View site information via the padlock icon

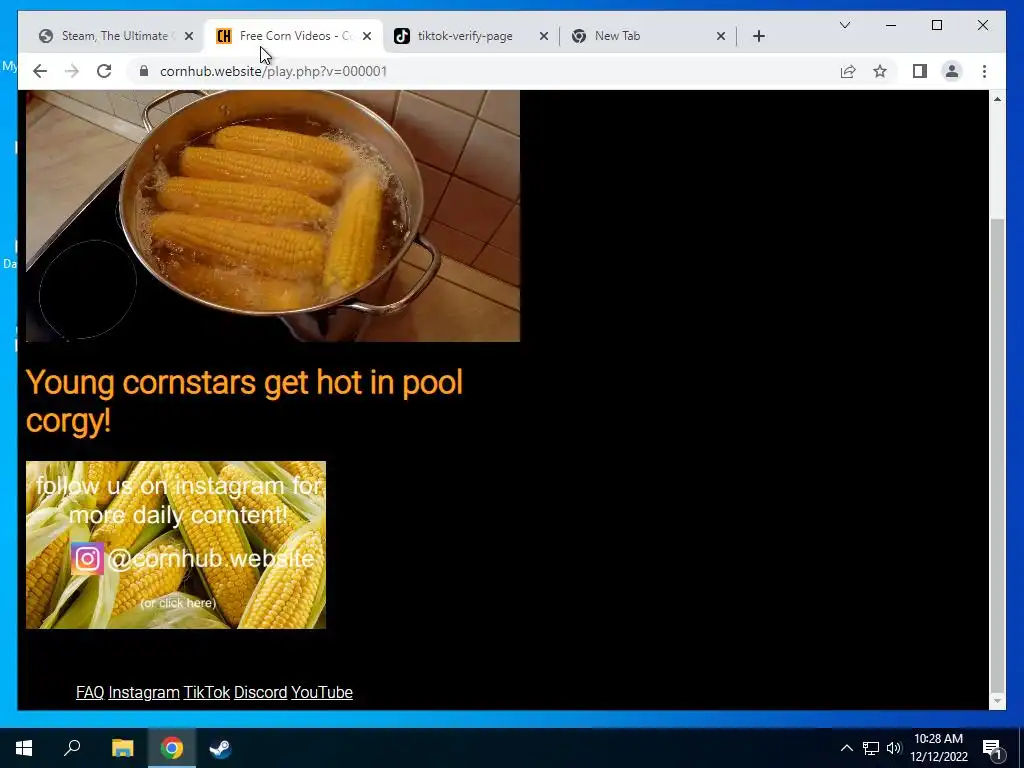(x=144, y=71)
